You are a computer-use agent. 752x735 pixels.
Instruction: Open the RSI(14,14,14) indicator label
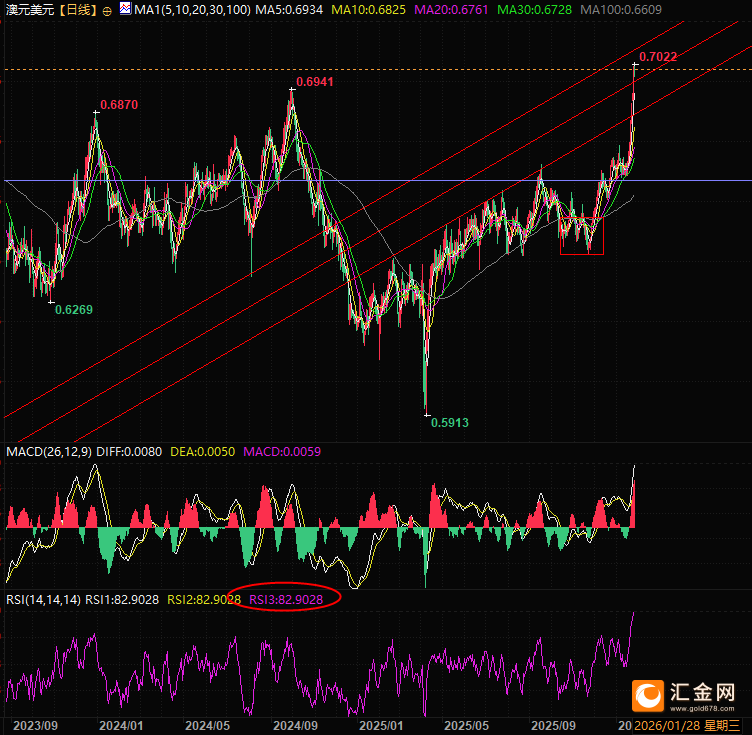coord(42,599)
